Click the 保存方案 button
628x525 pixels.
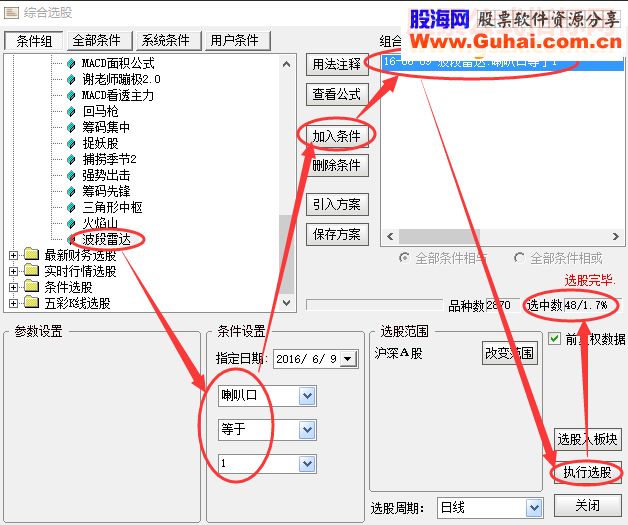[x=337, y=234]
